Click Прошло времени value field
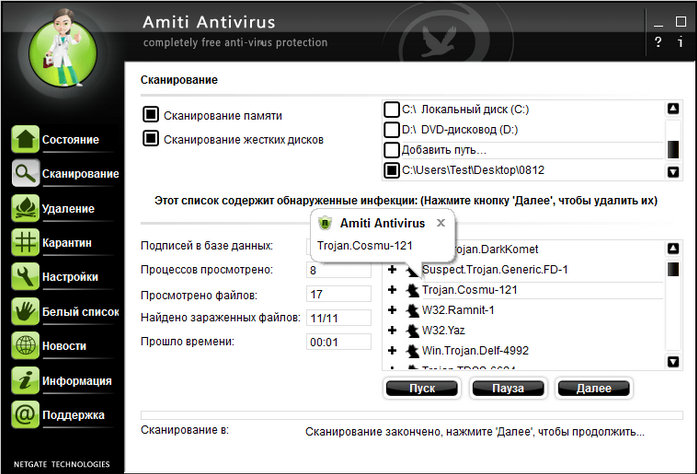The width and height of the screenshot is (697, 474). coord(339,342)
